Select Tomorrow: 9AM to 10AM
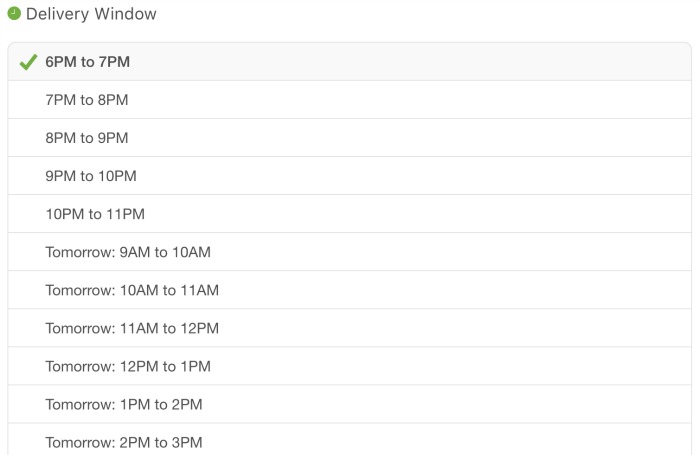This screenshot has width=700, height=455. [128, 252]
